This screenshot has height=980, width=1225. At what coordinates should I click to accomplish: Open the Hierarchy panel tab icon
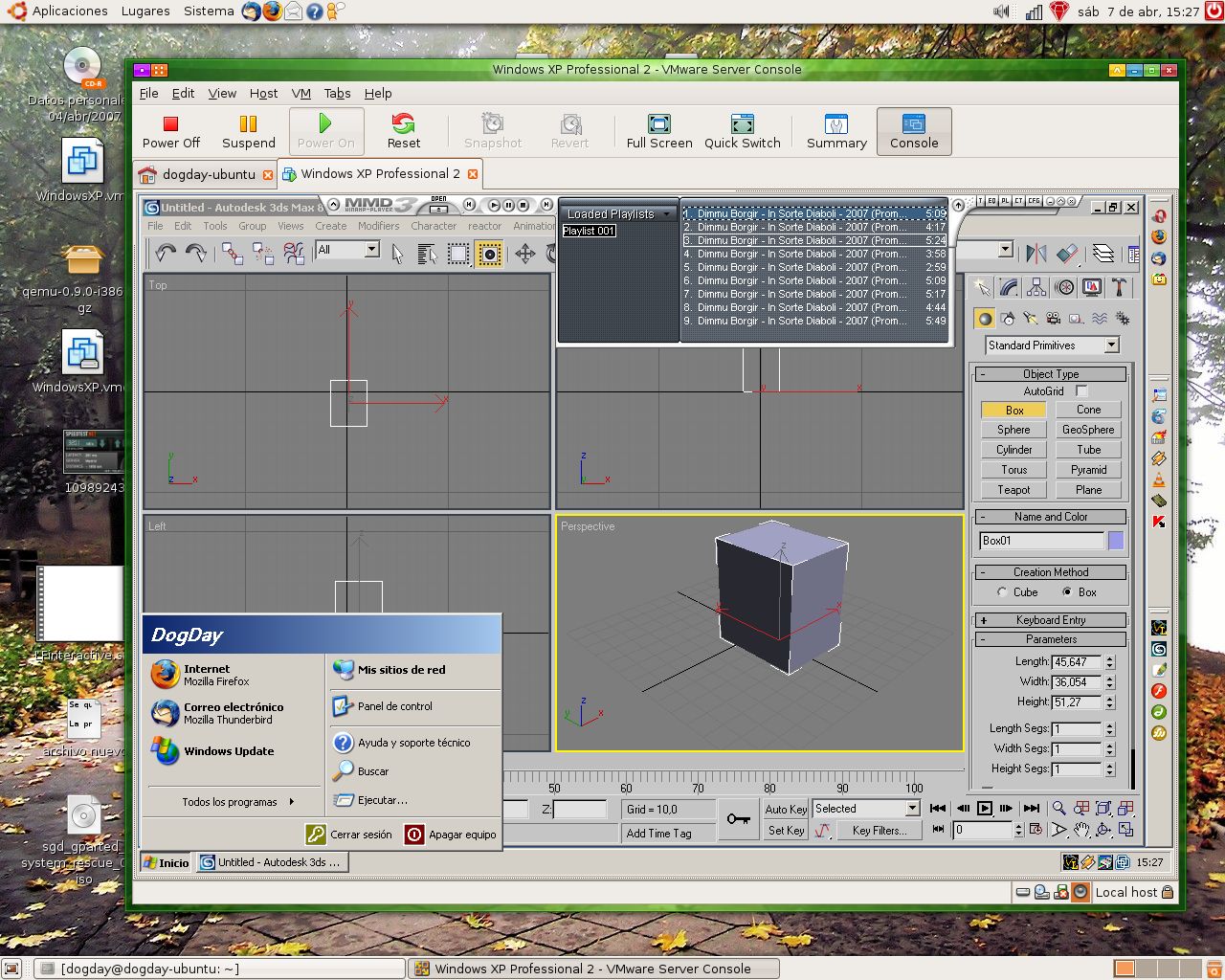(x=1036, y=287)
